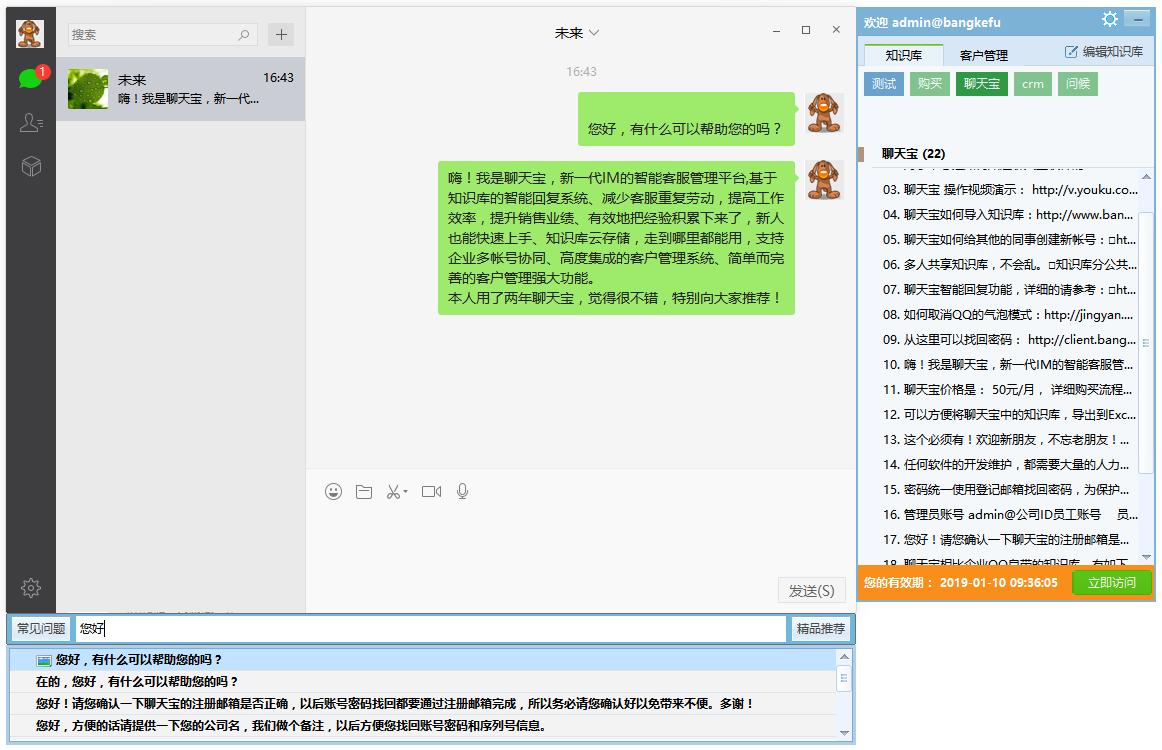1162x750 pixels.
Task: Select the 问候 category tag
Action: pyautogui.click(x=1078, y=84)
